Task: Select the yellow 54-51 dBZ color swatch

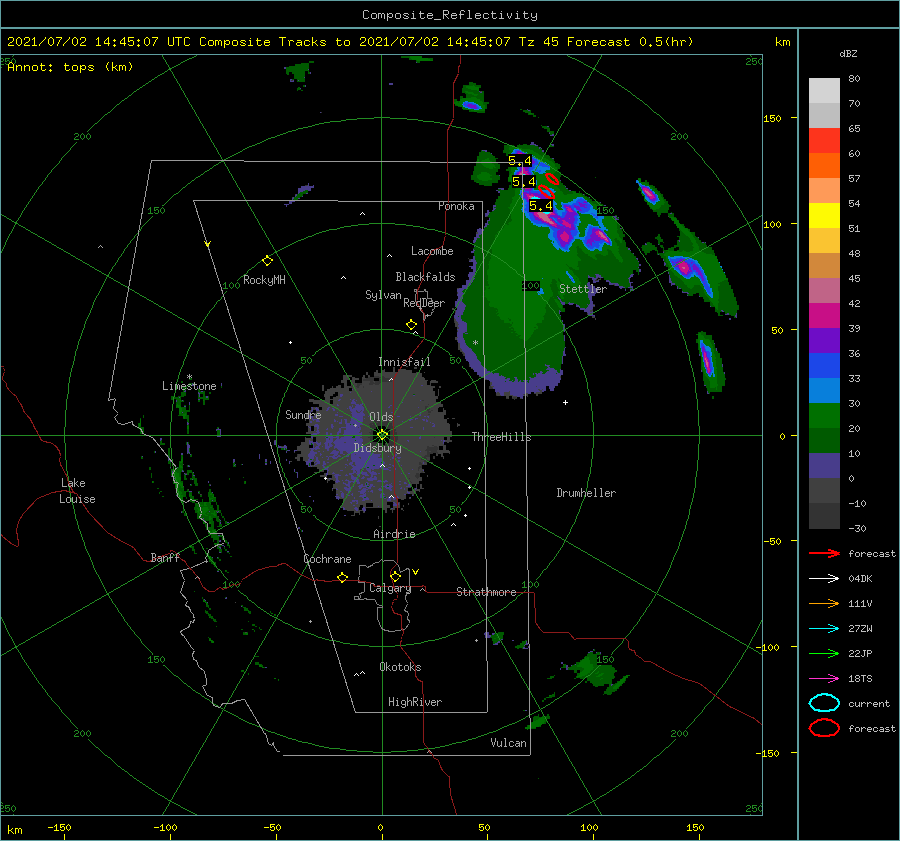Action: tap(824, 216)
